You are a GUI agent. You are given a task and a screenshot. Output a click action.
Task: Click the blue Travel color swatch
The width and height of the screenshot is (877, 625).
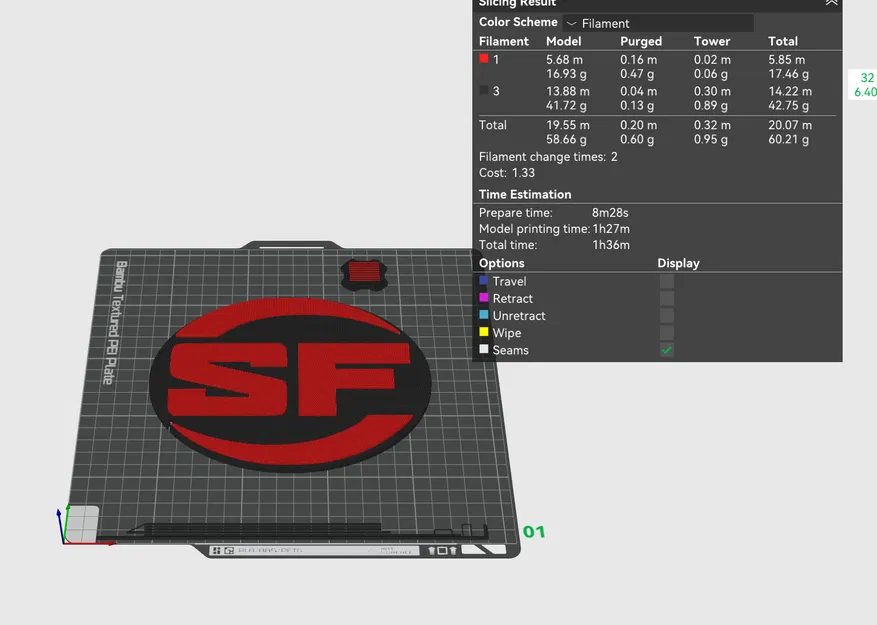(484, 280)
